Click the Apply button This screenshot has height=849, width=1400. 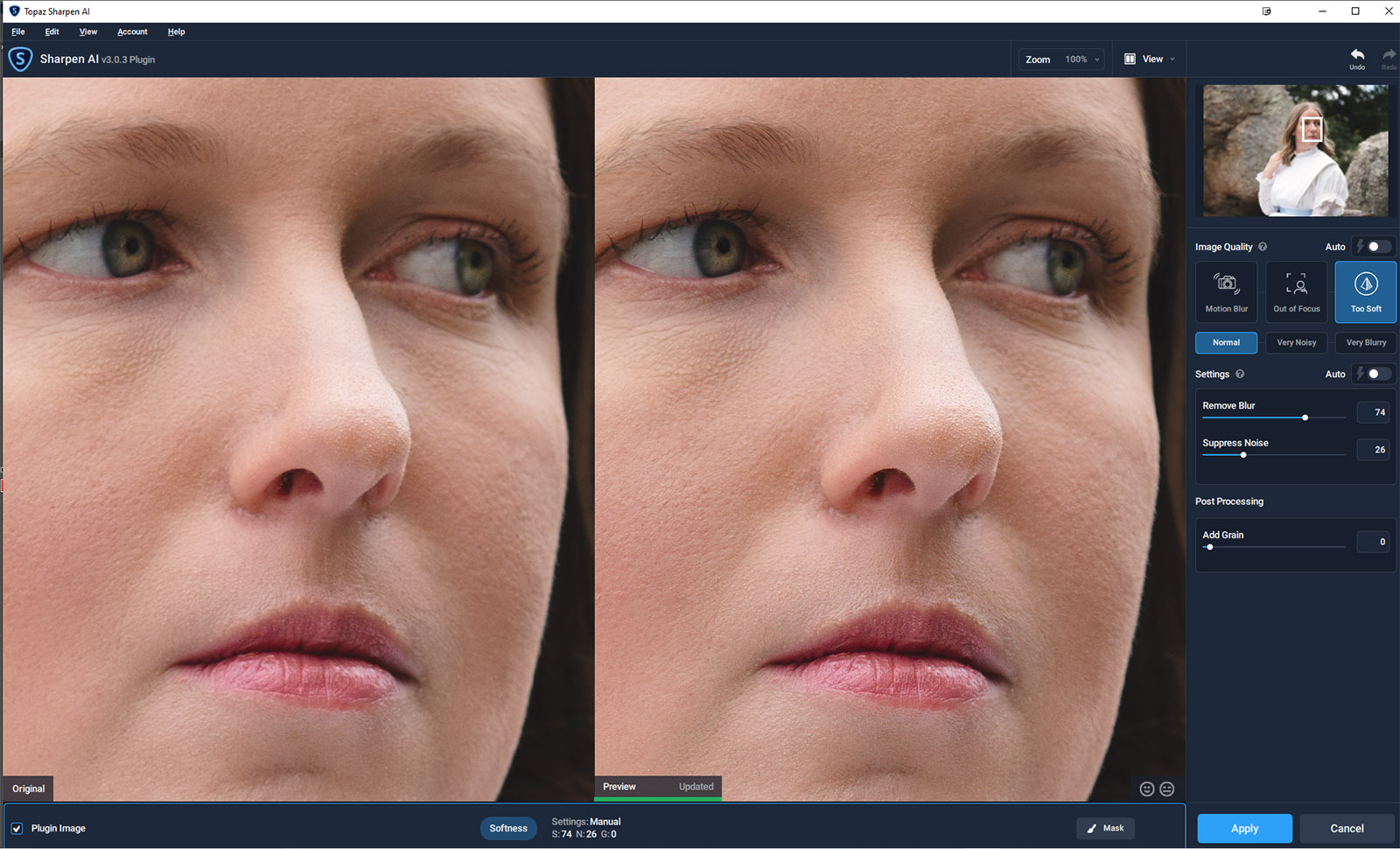[1244, 828]
